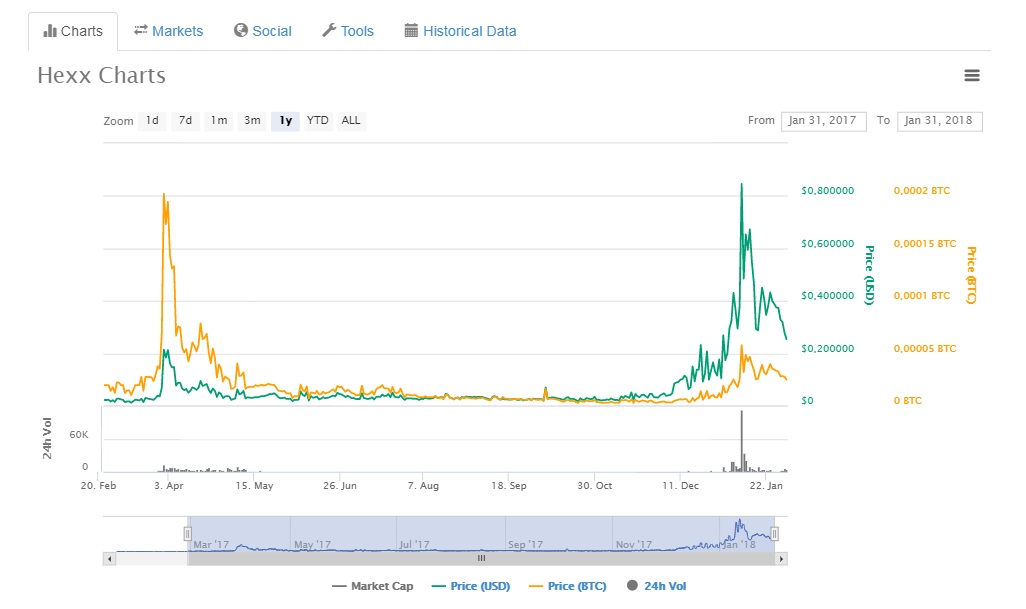Click the navigator right scroll arrow
The image size is (1026, 609).
click(x=781, y=559)
